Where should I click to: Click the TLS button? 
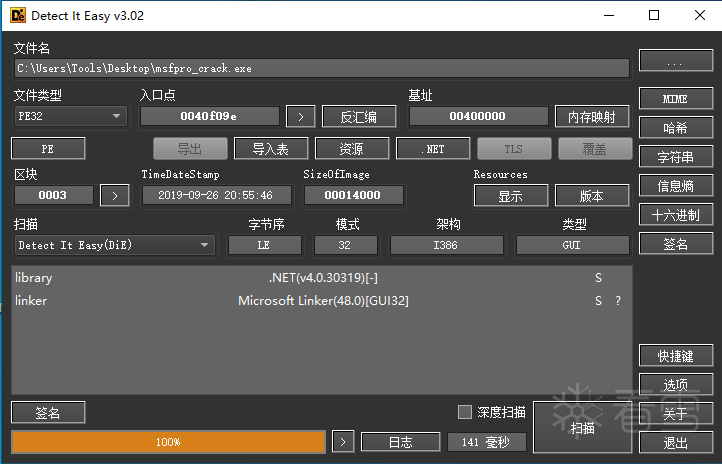tap(514, 148)
